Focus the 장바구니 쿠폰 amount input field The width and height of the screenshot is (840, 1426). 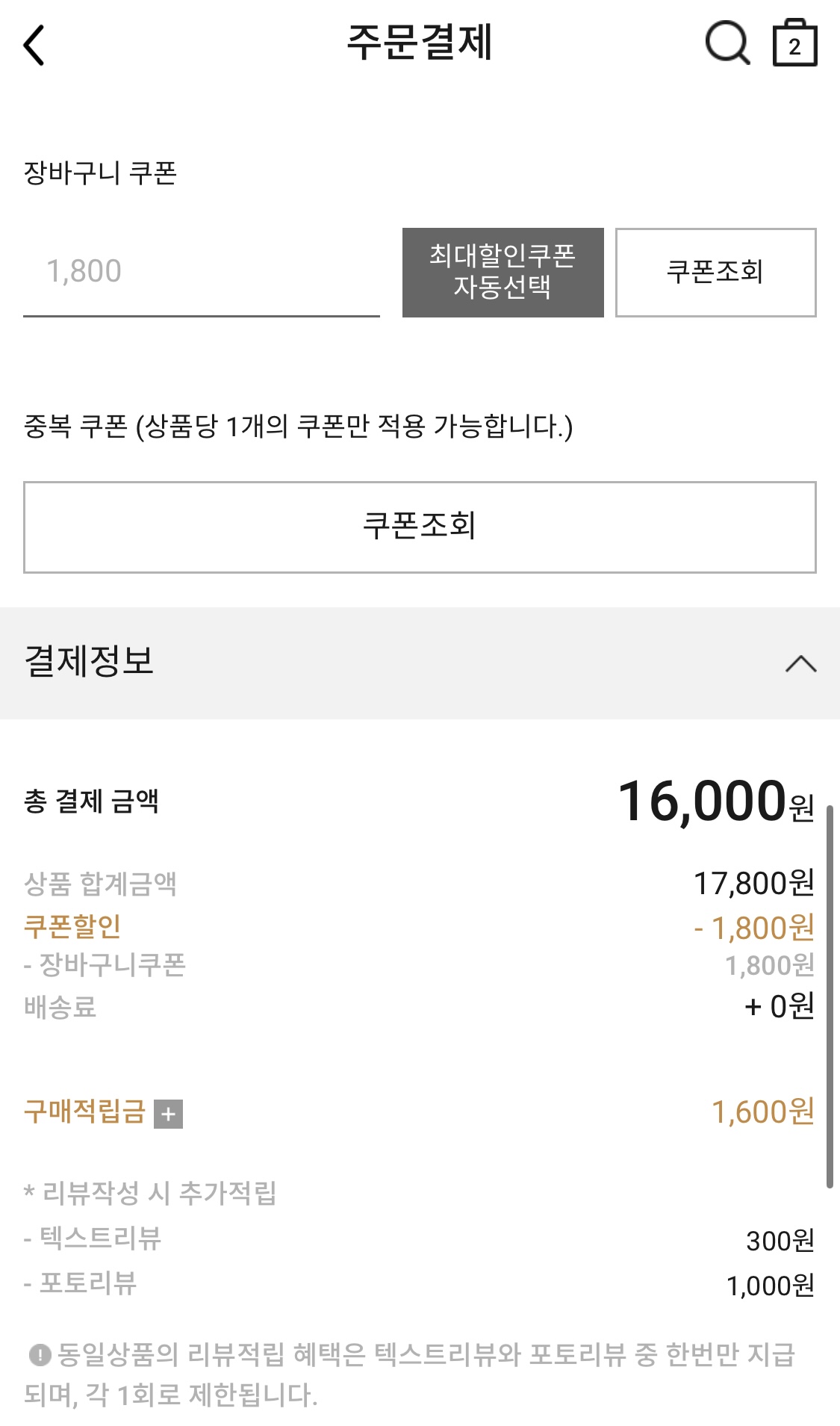coord(202,272)
